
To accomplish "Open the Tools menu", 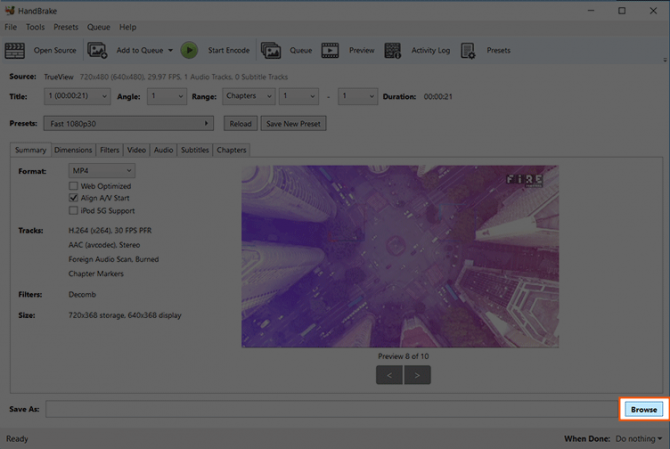I will point(35,27).
